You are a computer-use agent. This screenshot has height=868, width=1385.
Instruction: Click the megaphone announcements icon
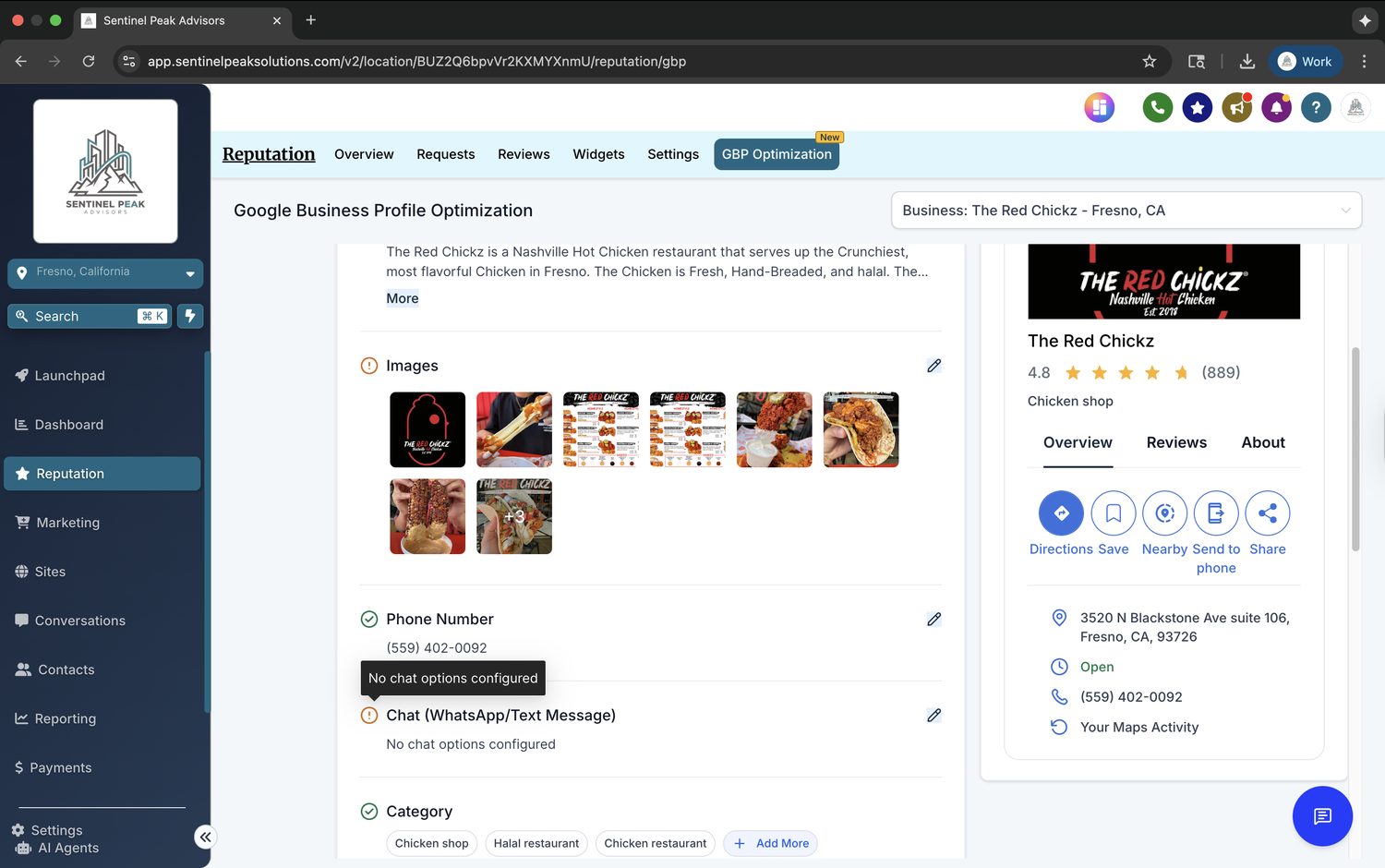(1236, 108)
